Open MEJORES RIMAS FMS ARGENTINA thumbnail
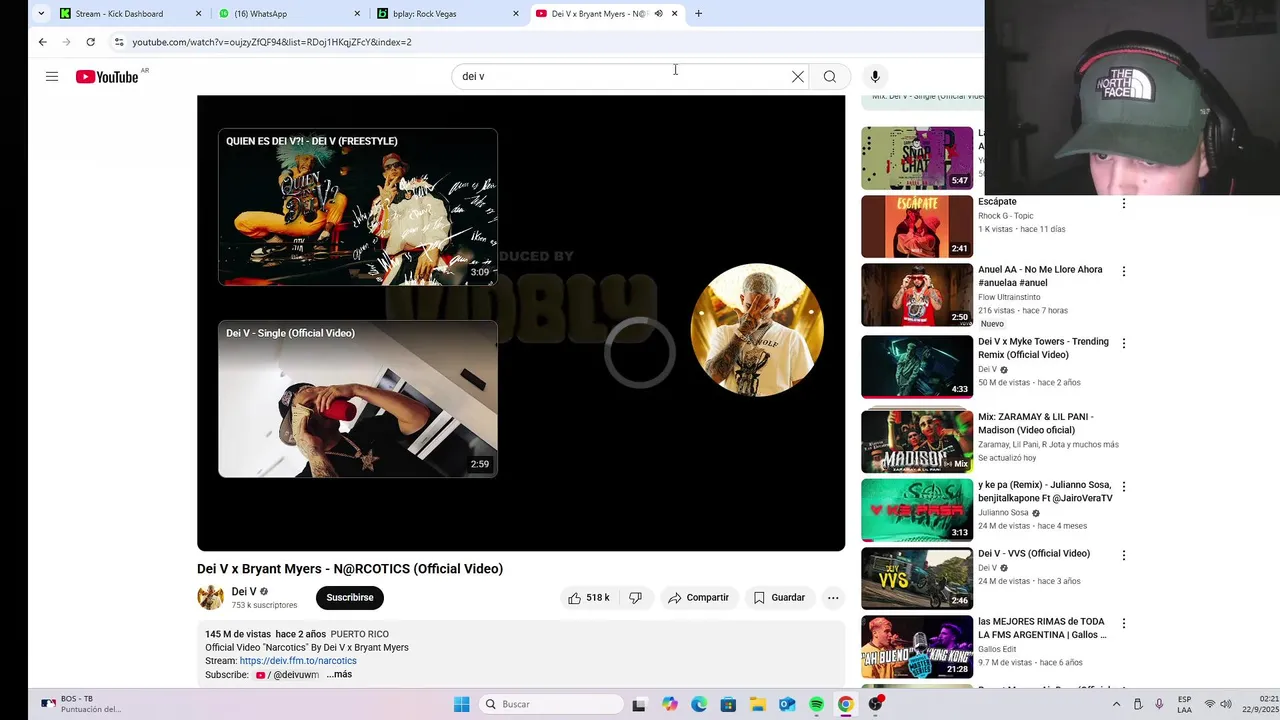This screenshot has width=1280, height=720. click(917, 647)
